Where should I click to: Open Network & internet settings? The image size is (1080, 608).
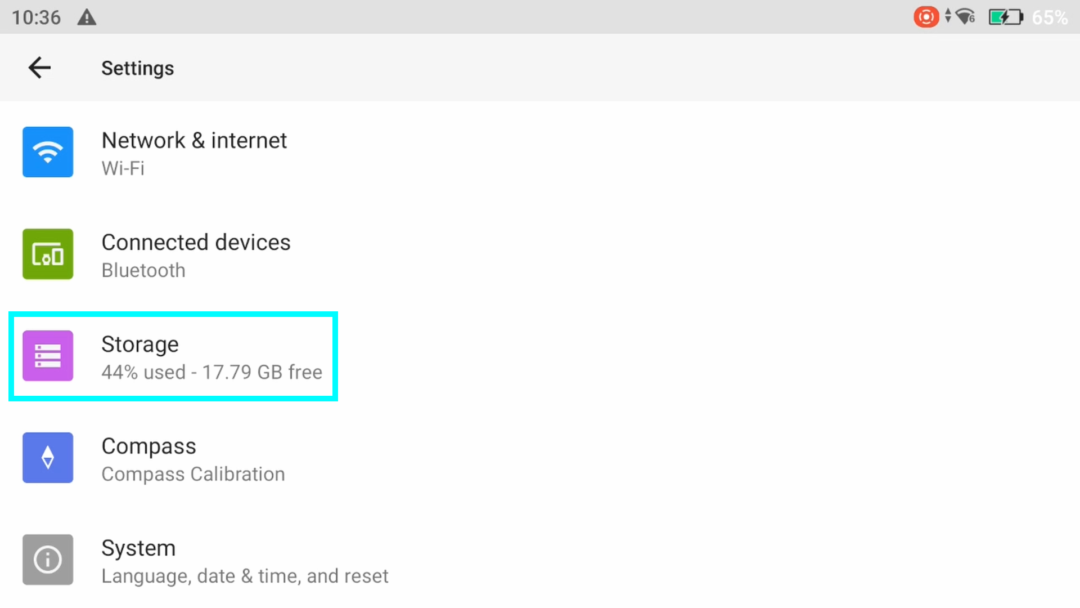[540, 152]
